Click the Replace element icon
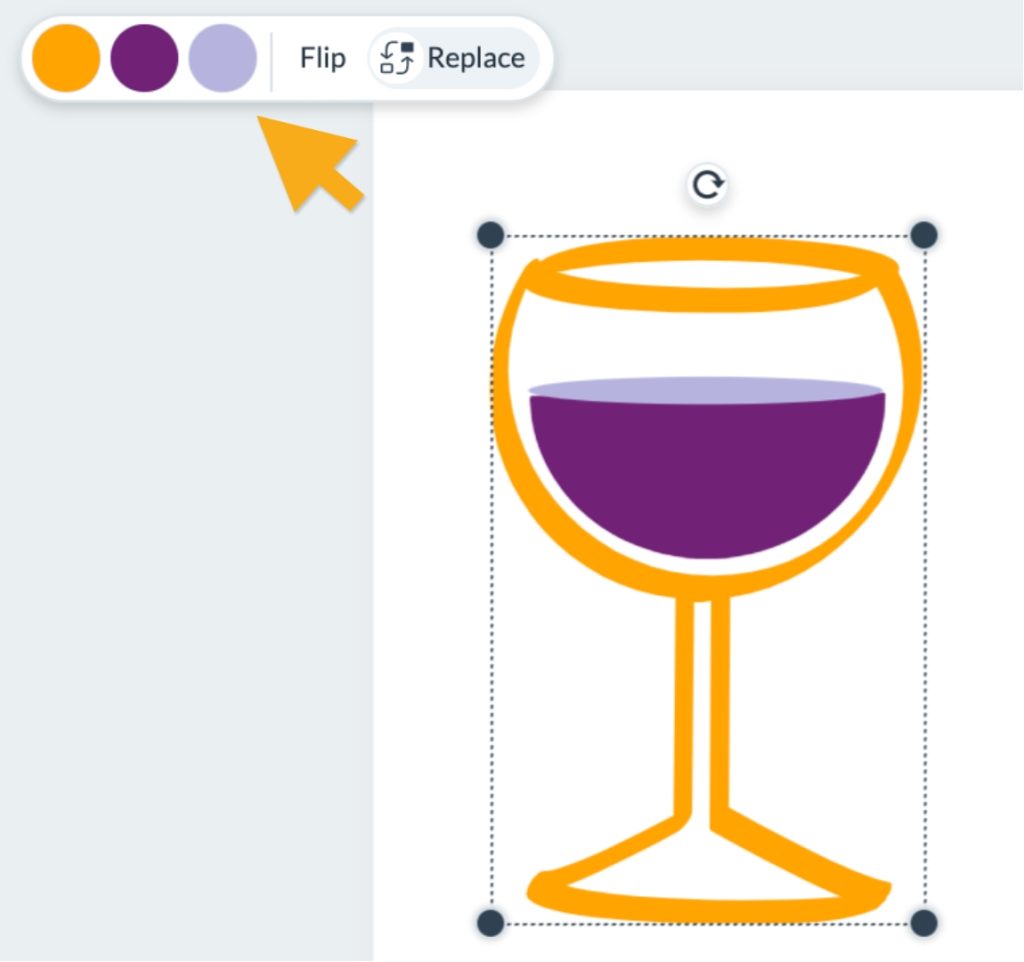Image resolution: width=1024 pixels, height=962 pixels. 396,58
